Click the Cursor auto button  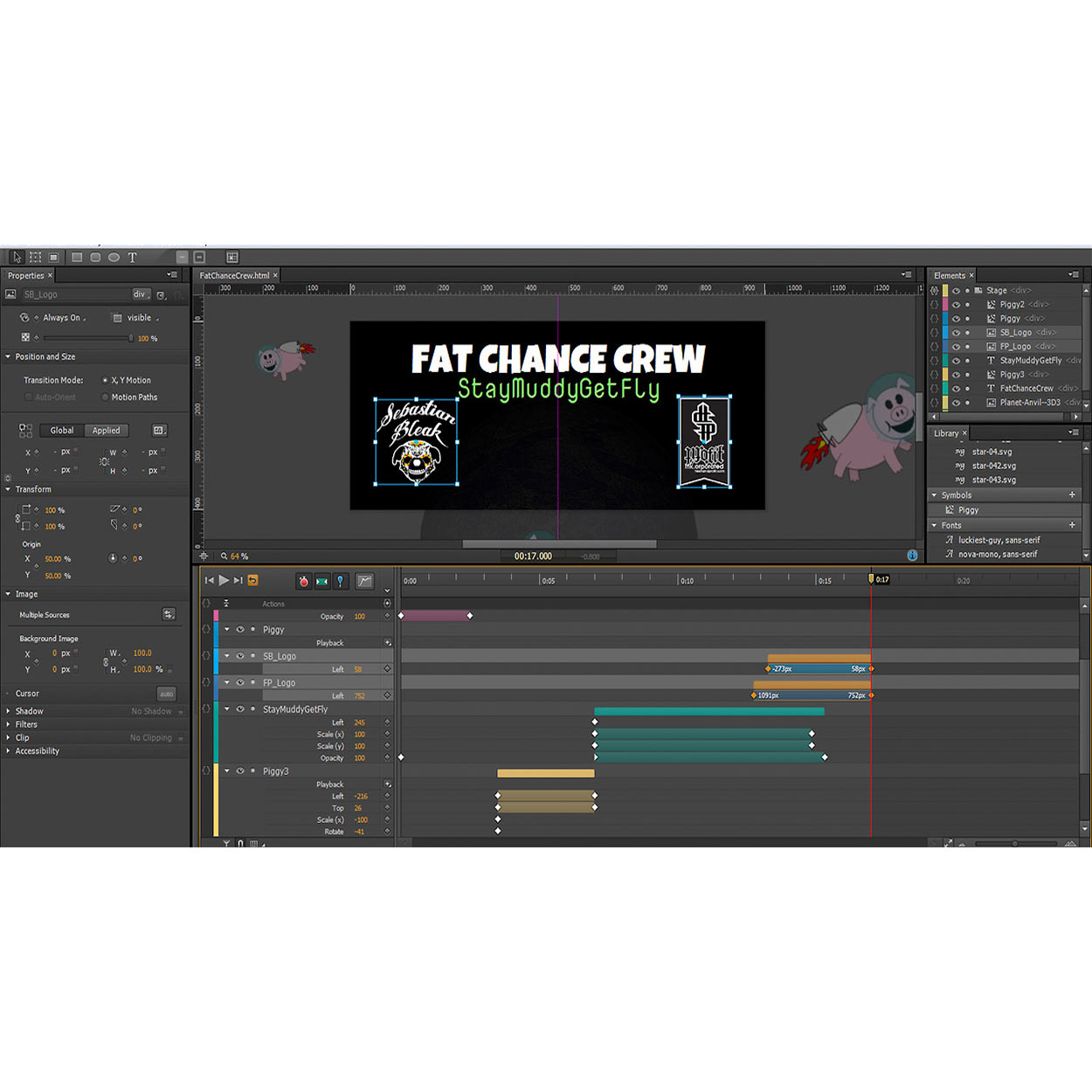click(167, 694)
